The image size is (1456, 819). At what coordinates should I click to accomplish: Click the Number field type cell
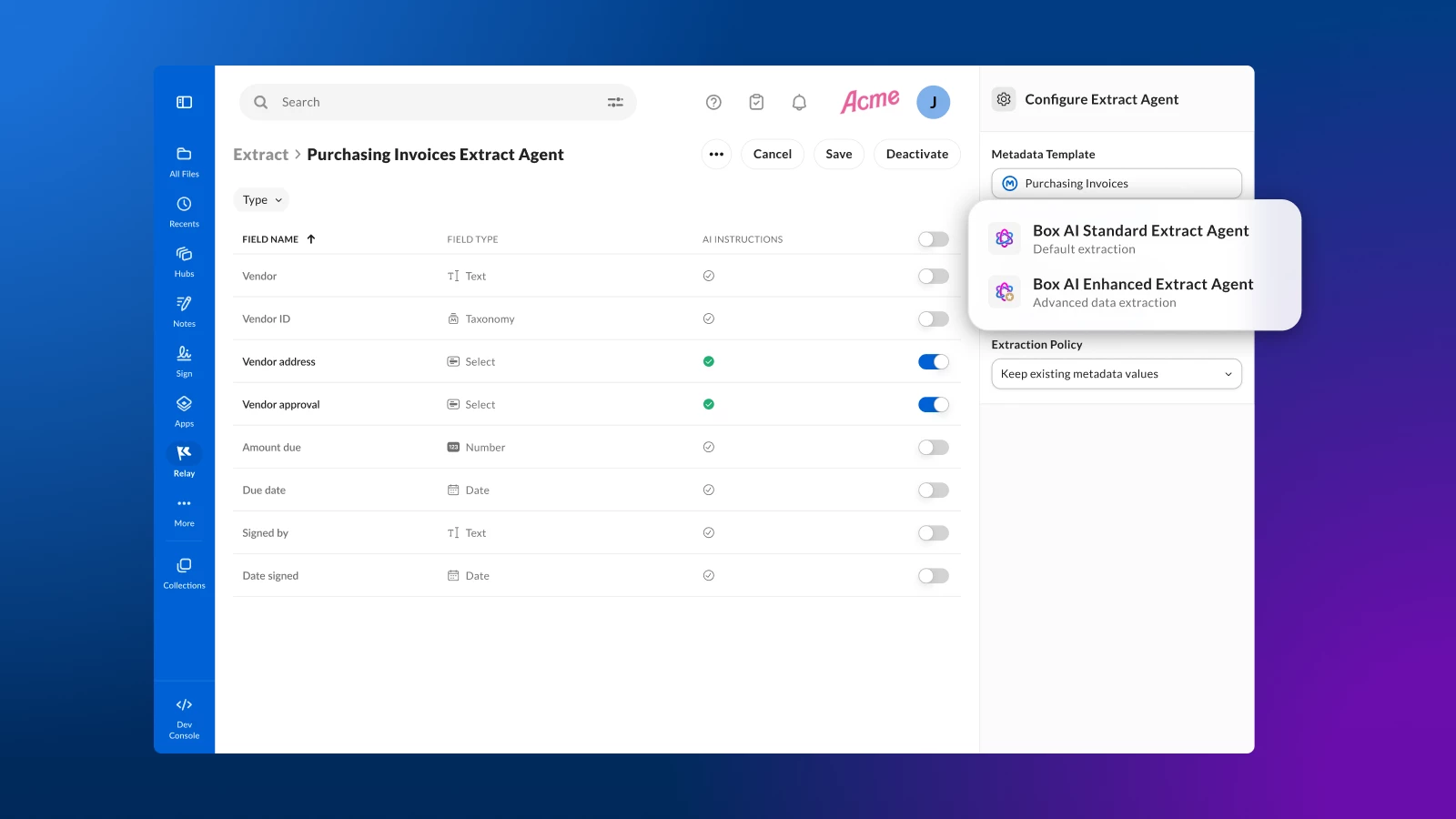[476, 447]
